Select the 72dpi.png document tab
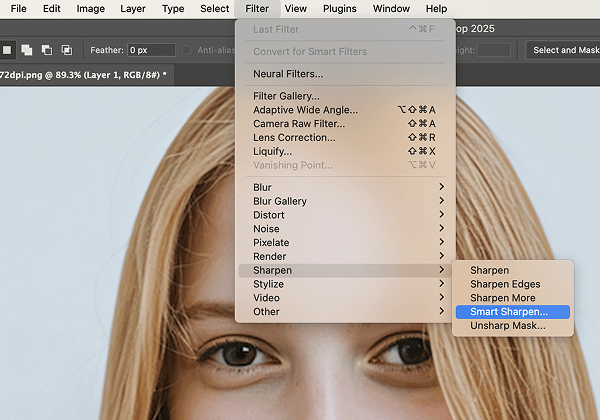This screenshot has height=420, width=600. [x=83, y=75]
